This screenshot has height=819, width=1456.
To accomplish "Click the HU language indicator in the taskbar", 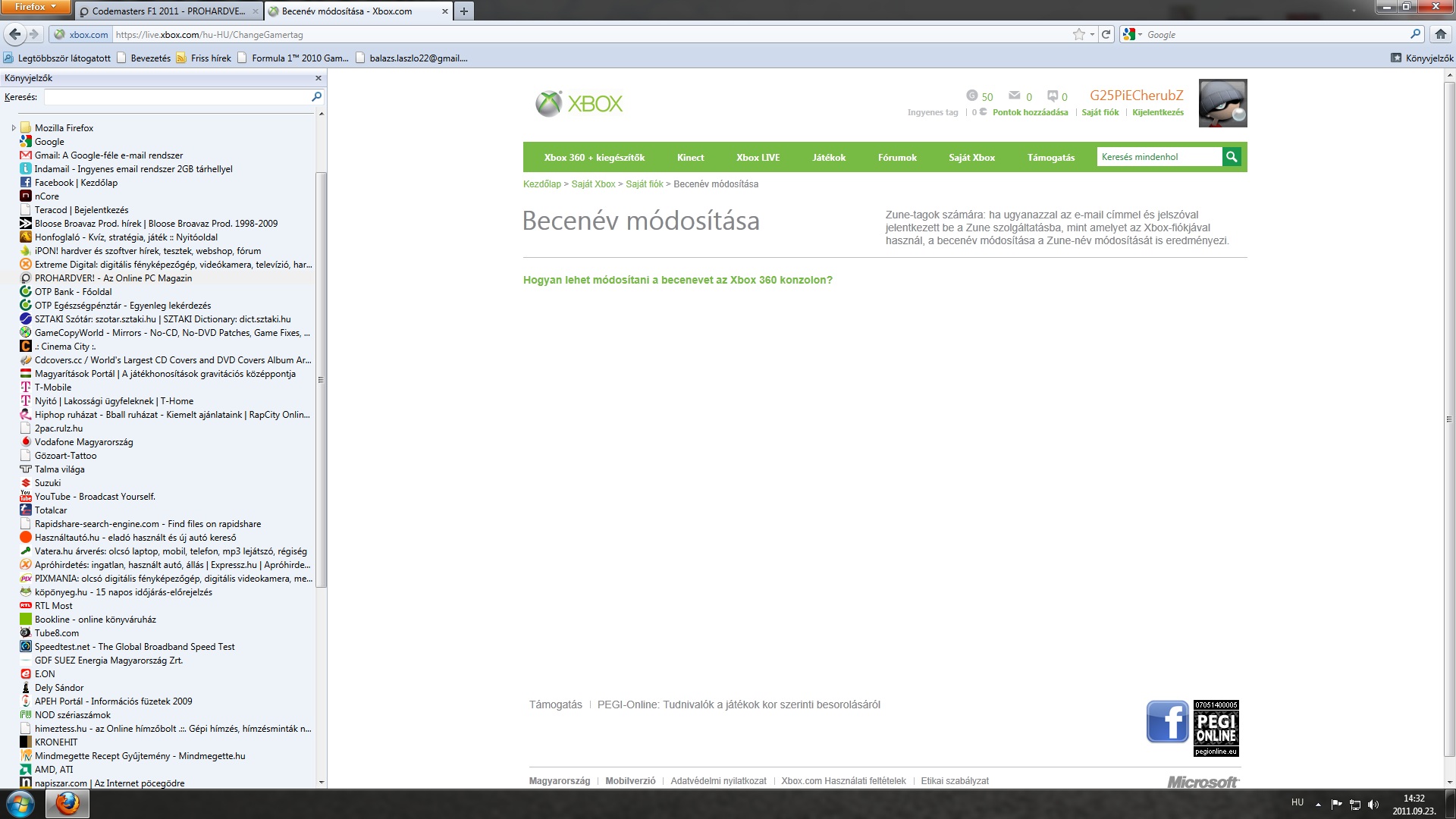I will click(x=1298, y=802).
